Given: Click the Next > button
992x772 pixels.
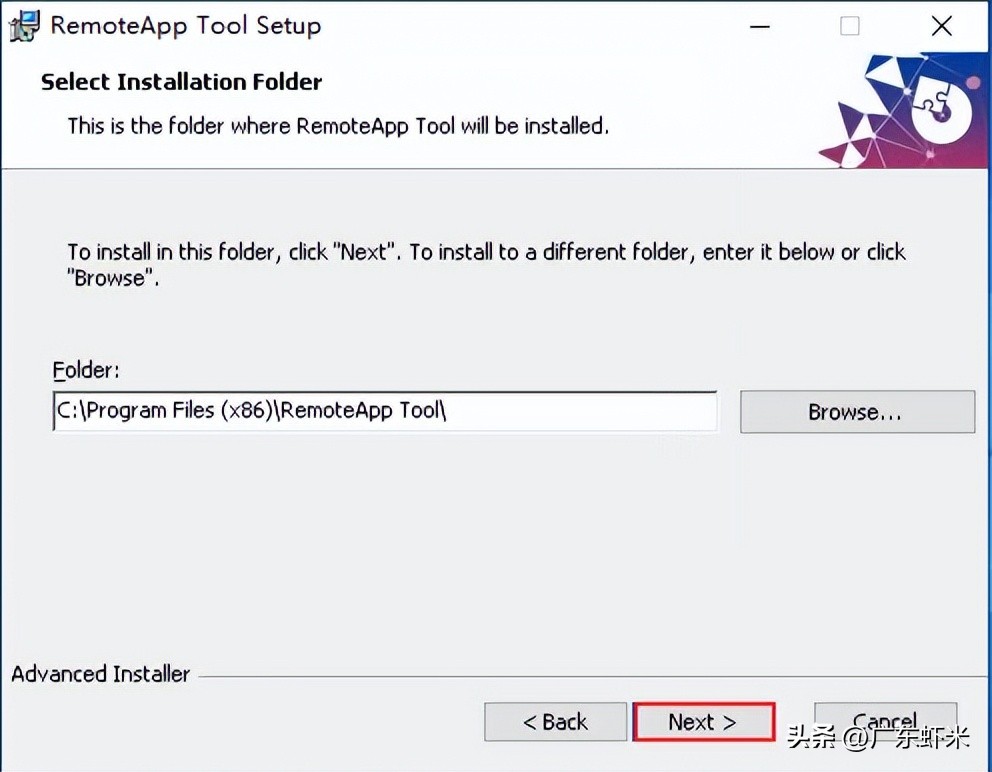Looking at the screenshot, I should (704, 721).
